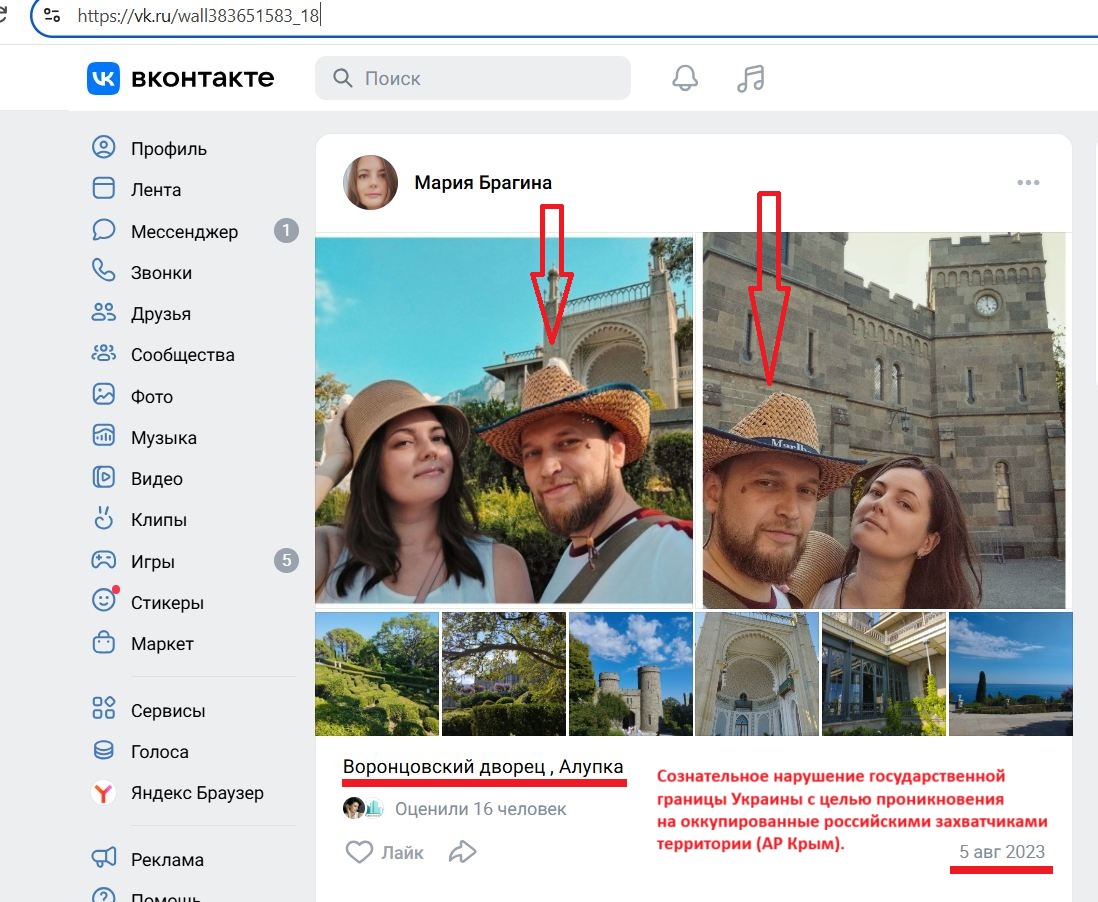Click the Маркет bag icon
This screenshot has height=902, width=1098.
104,642
